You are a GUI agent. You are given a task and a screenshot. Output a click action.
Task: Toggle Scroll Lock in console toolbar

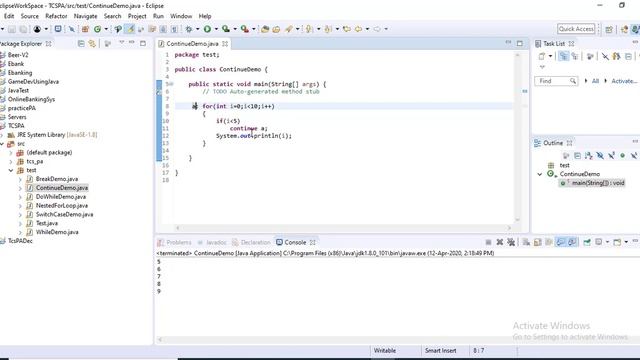[x=538, y=242]
